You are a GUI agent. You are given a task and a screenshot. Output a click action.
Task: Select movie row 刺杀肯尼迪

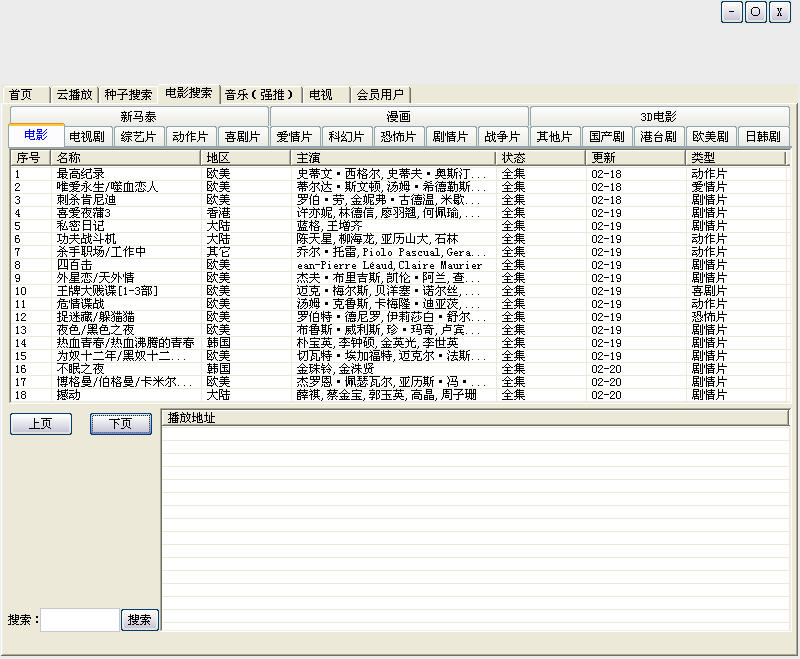click(399, 200)
